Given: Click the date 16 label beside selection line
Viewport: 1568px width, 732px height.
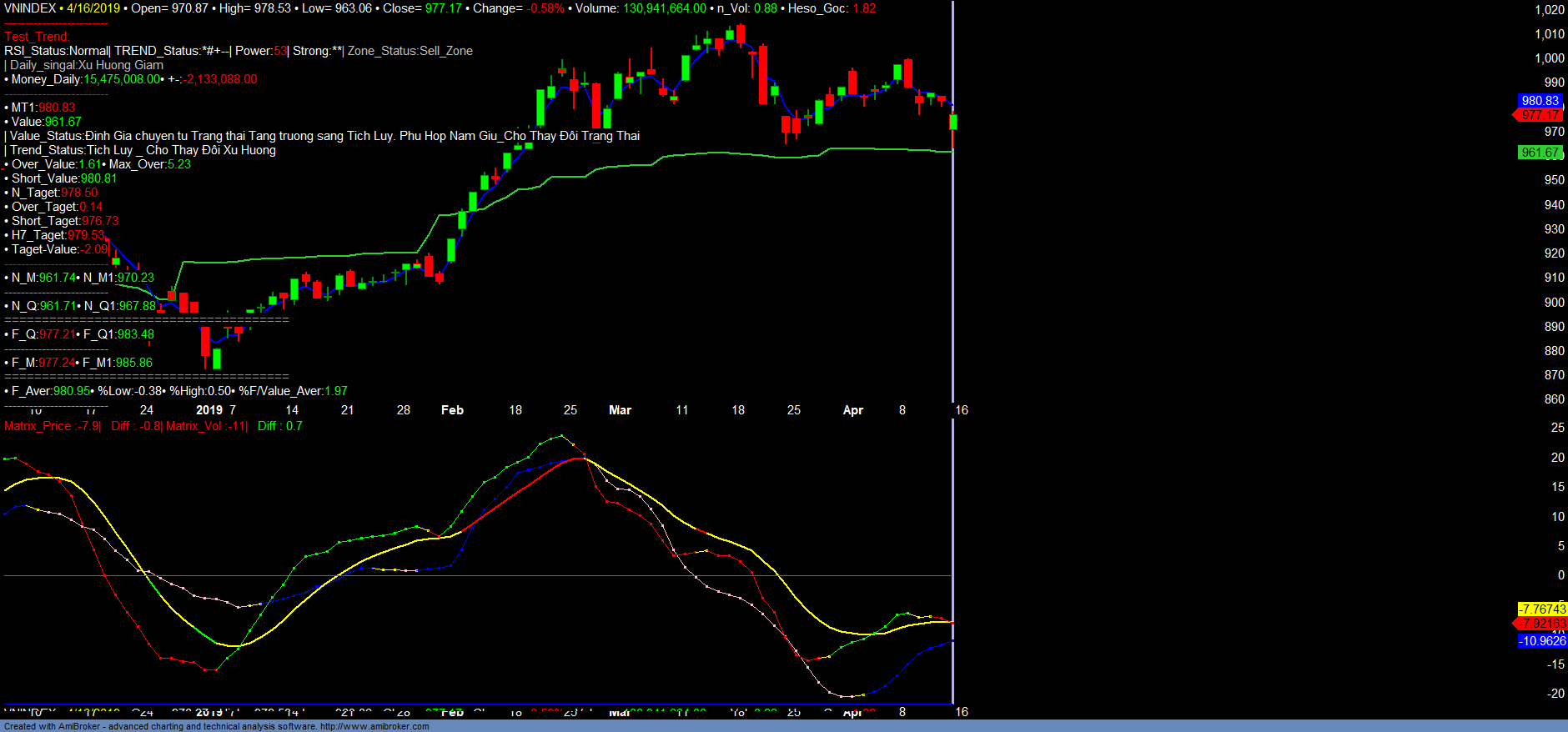Looking at the screenshot, I should coord(962,410).
